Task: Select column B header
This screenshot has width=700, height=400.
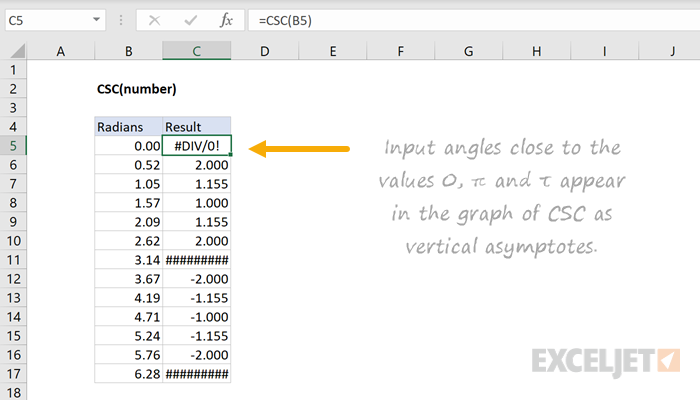Action: pos(129,51)
